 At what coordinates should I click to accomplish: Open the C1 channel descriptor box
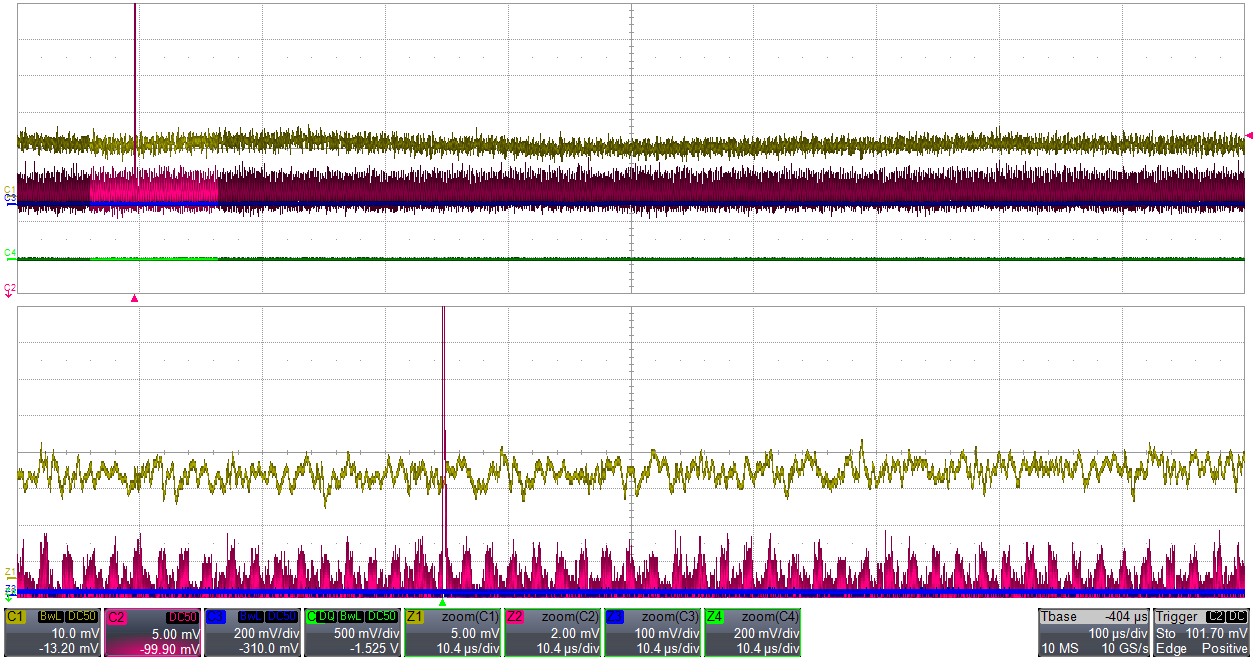click(x=52, y=633)
